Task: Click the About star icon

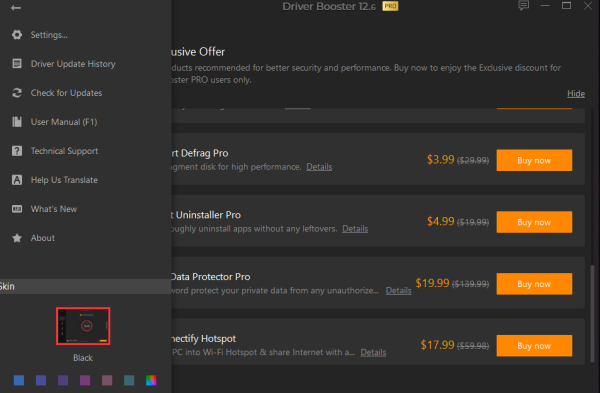Action: 17,238
